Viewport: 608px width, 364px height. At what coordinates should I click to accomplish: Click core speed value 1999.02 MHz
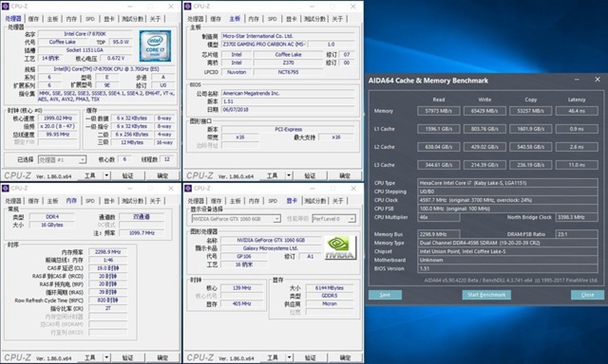(x=58, y=118)
